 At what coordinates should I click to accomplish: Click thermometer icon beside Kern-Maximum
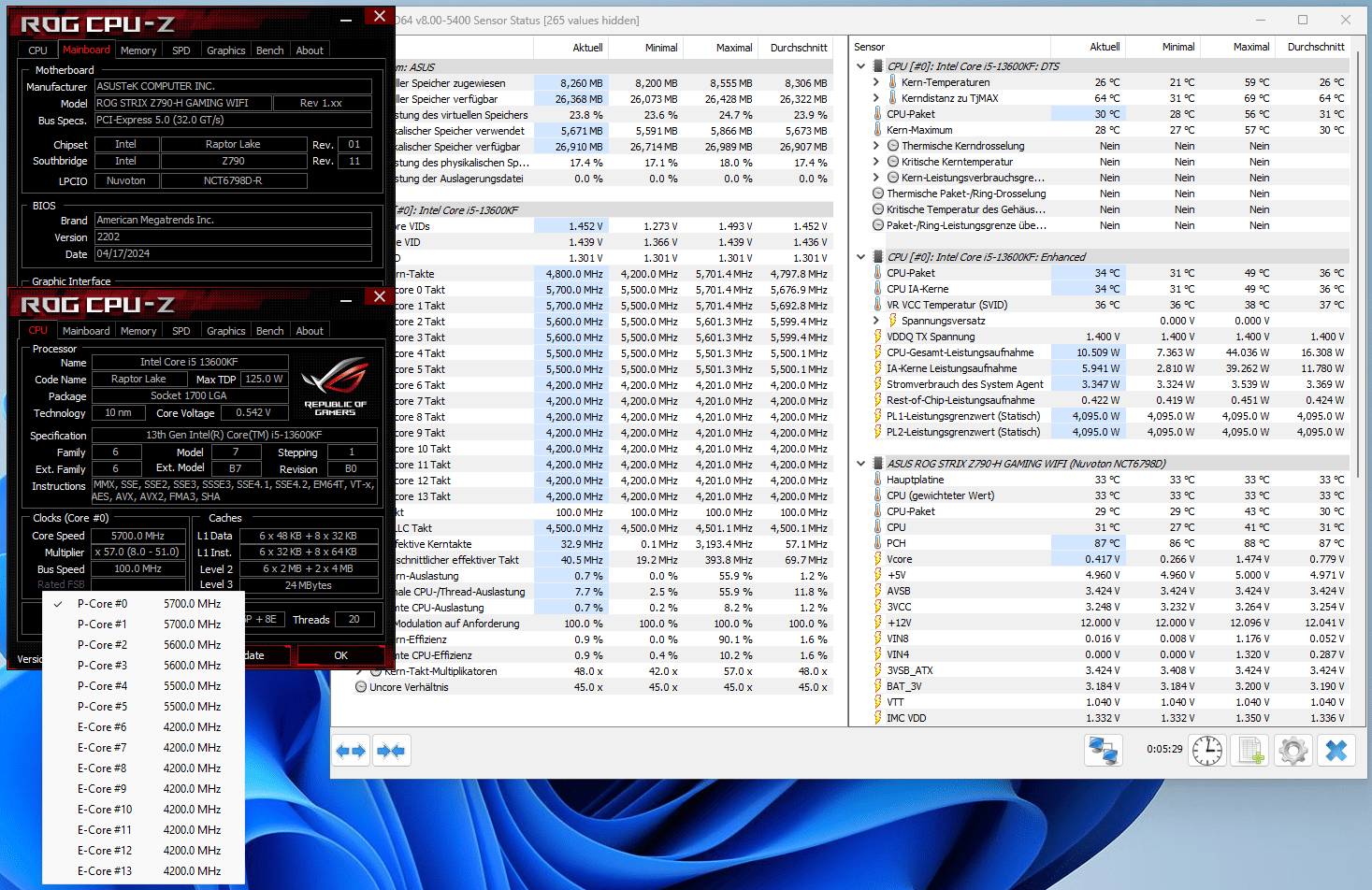click(x=878, y=130)
